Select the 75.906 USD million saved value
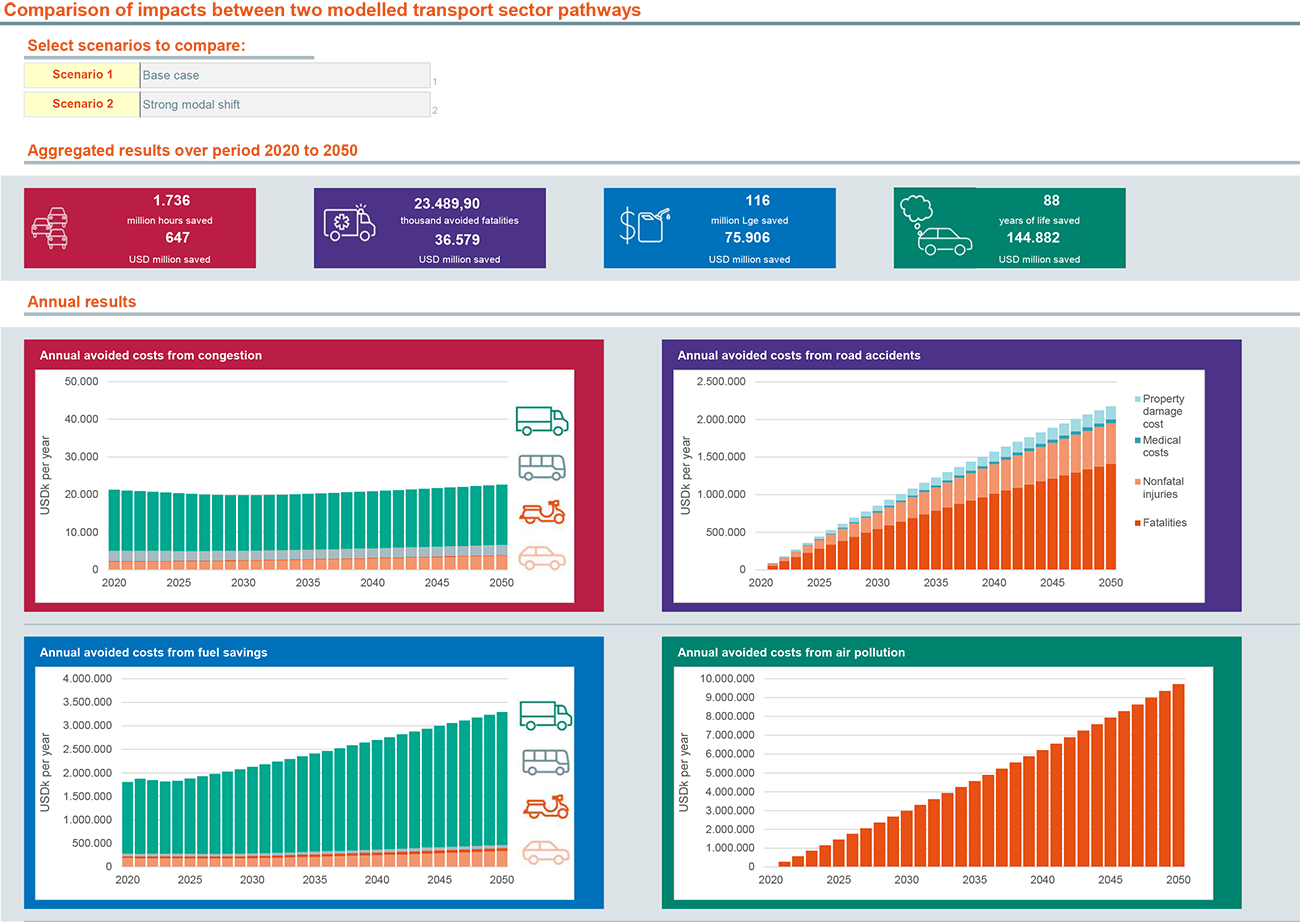This screenshot has width=1300, height=922. tap(749, 238)
